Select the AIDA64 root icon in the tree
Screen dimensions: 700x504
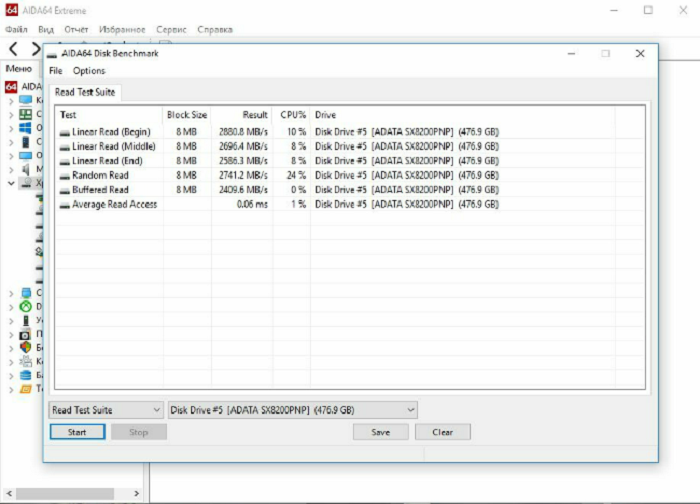coord(11,86)
